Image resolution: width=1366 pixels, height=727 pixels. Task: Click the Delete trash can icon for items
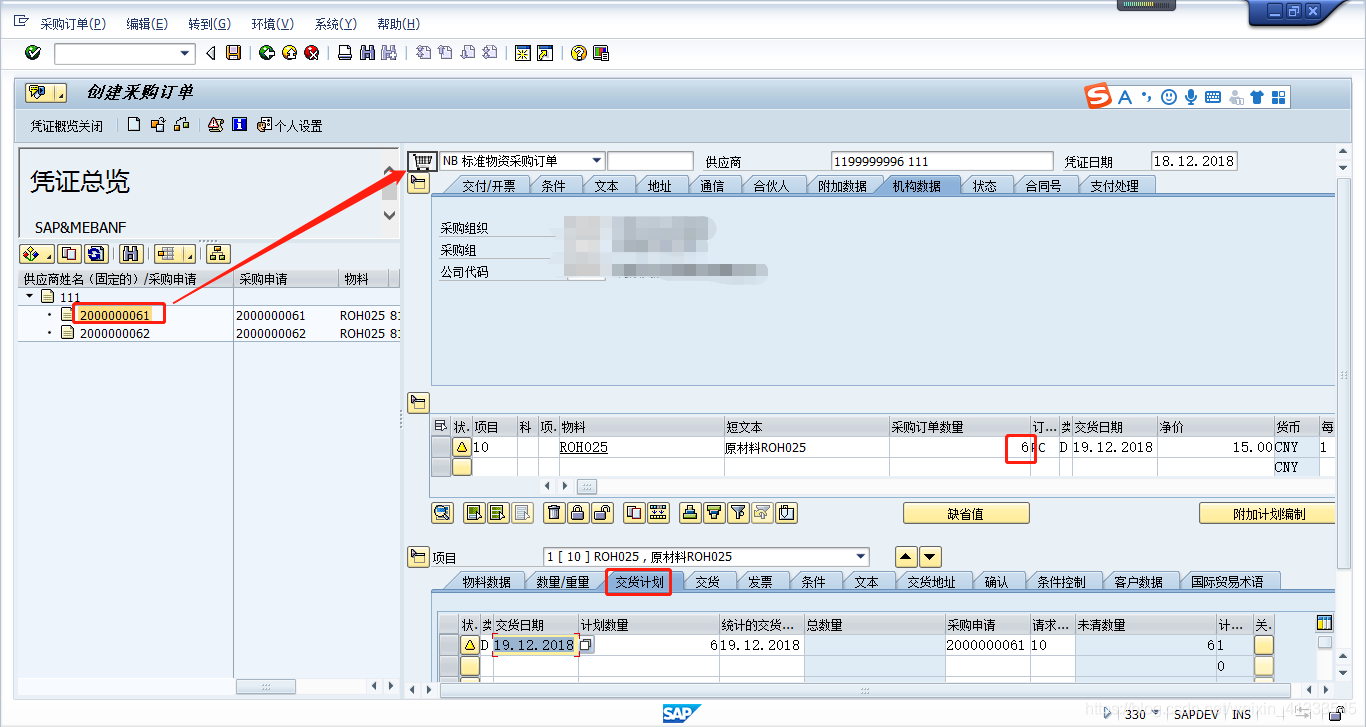[554, 513]
